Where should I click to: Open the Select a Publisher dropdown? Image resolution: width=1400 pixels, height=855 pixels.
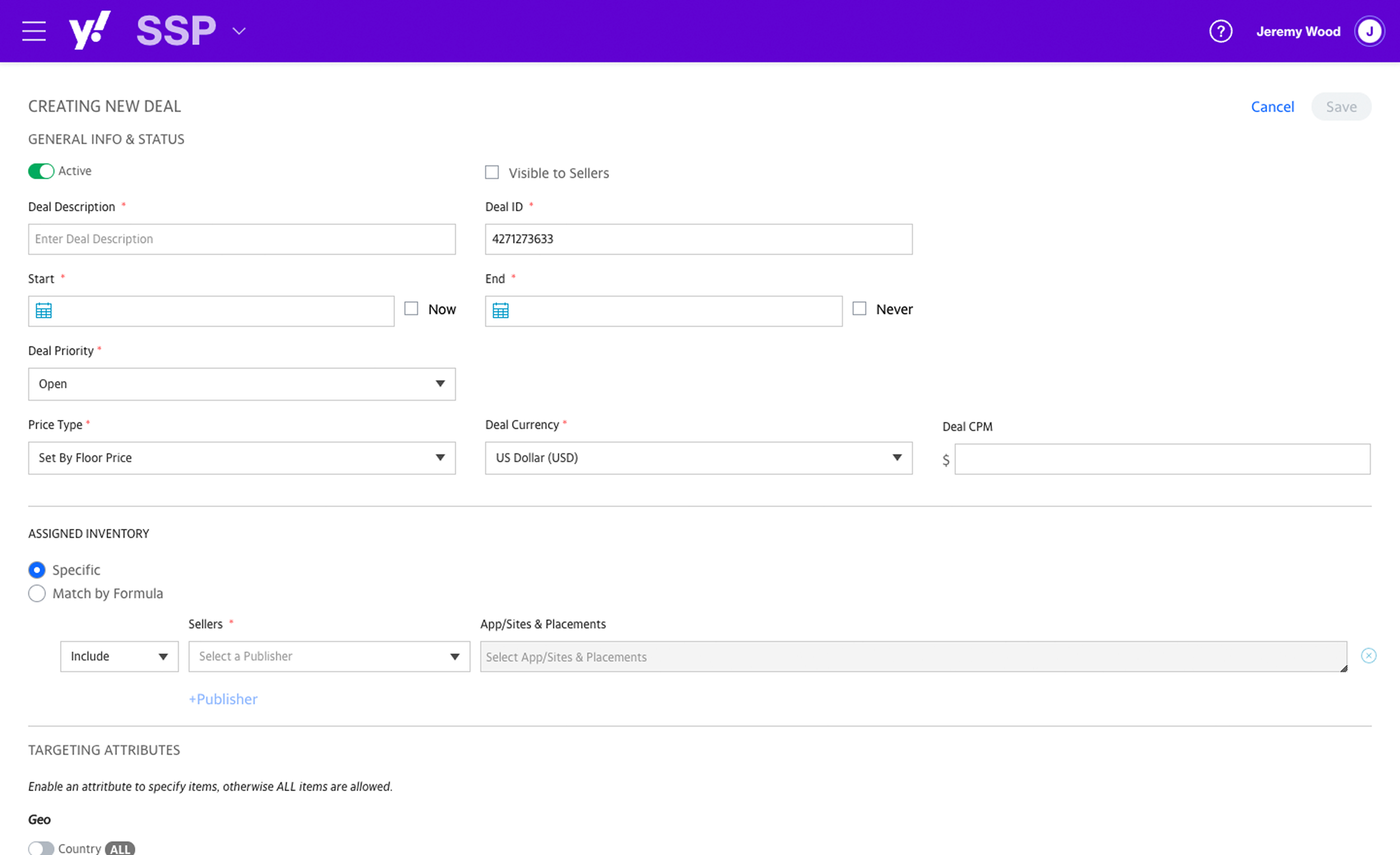(329, 657)
